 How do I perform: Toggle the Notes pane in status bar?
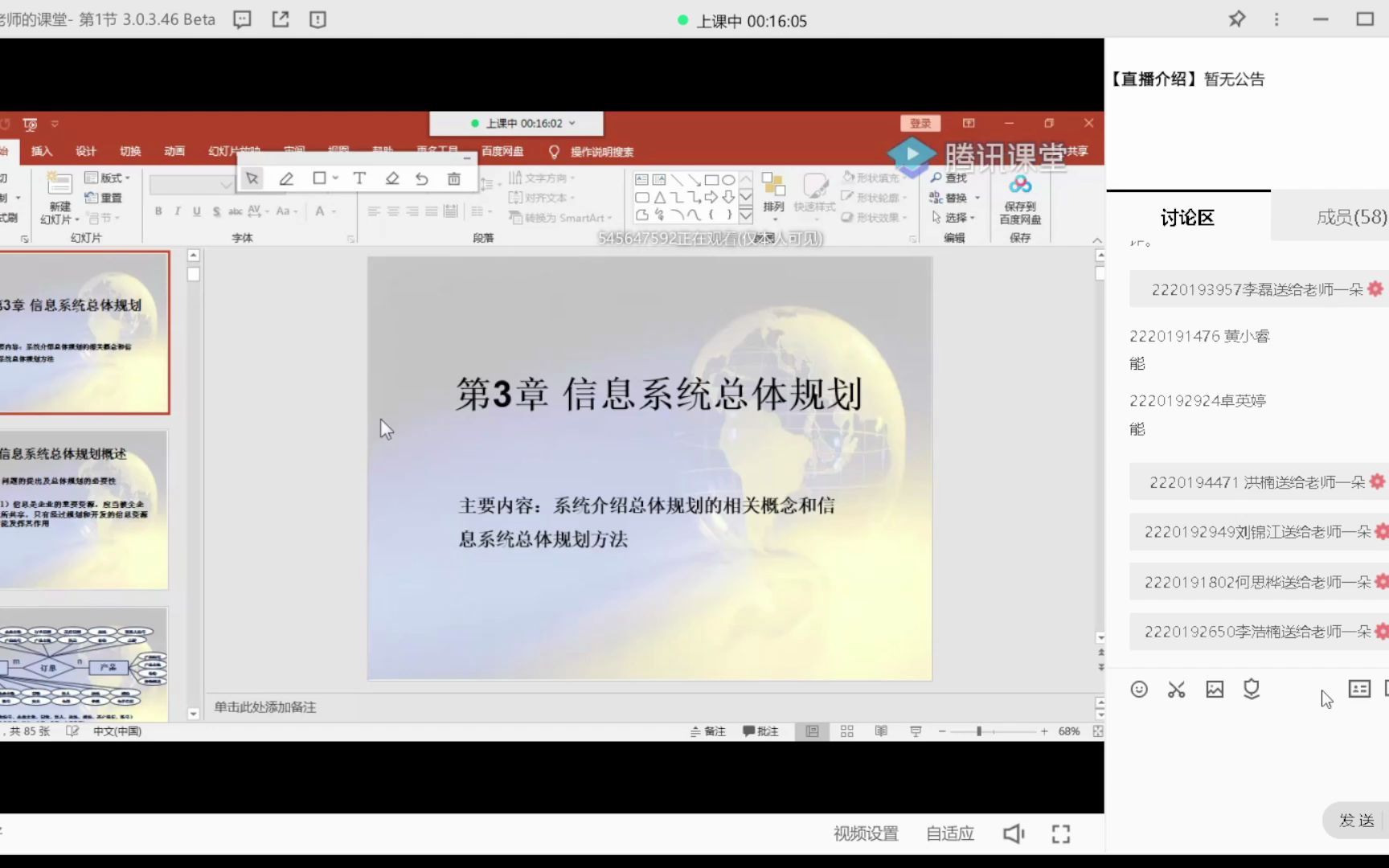[x=708, y=731]
